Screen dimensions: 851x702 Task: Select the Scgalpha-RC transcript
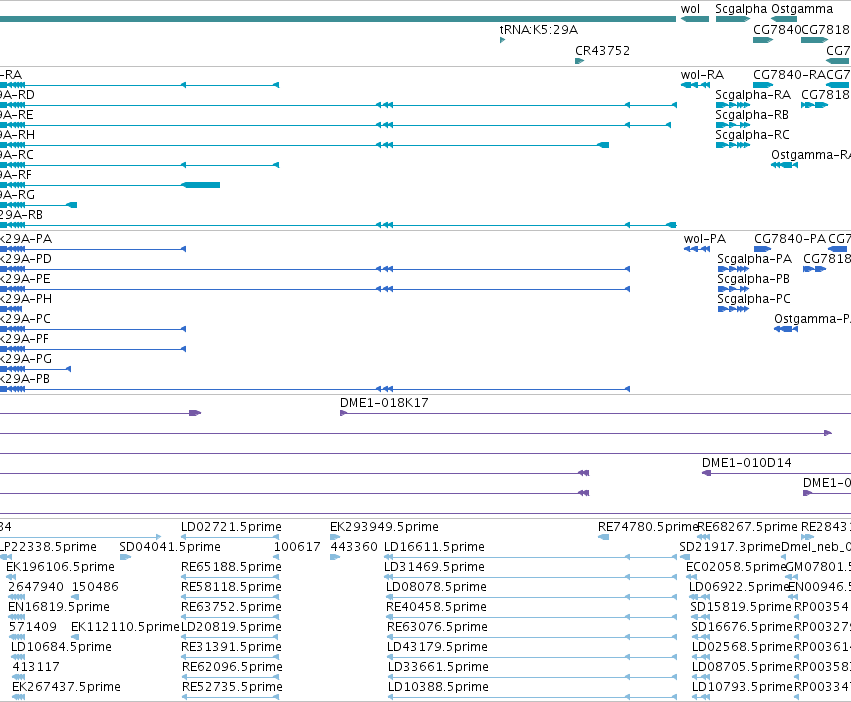(x=733, y=146)
